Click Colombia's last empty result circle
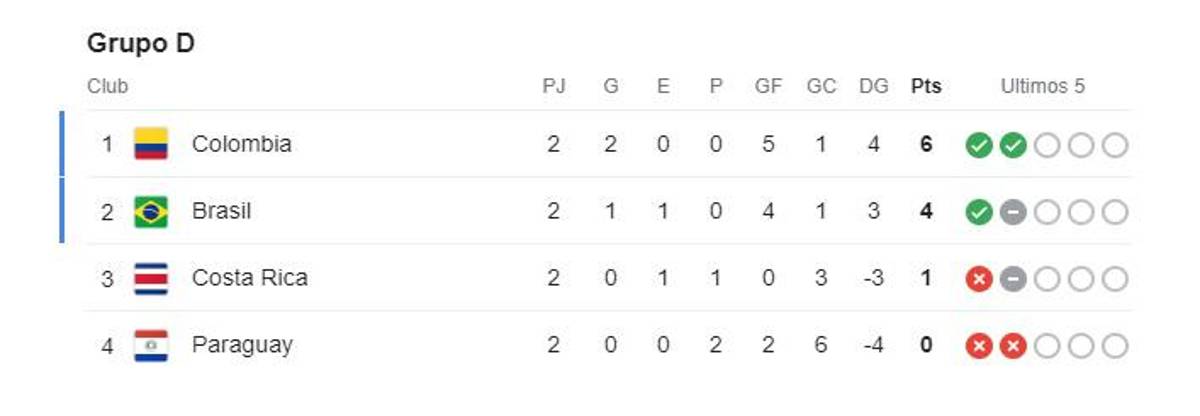 [1115, 145]
